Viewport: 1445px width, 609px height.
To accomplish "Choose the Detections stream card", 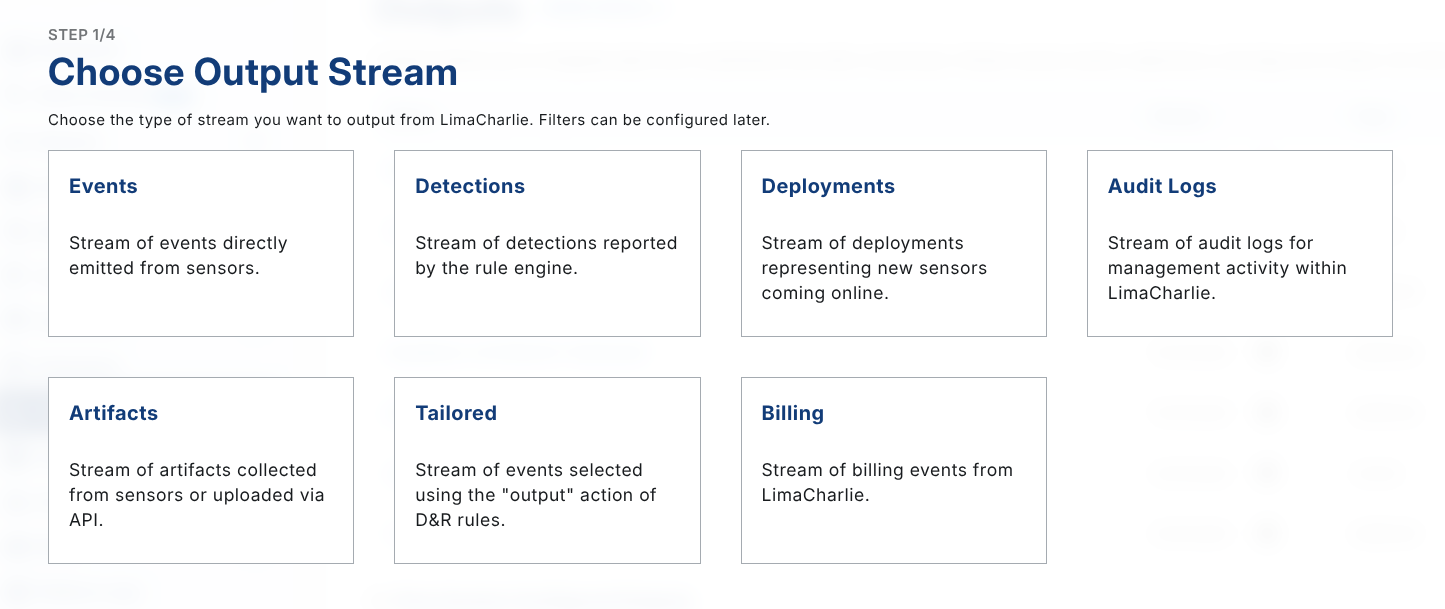I will tap(547, 243).
